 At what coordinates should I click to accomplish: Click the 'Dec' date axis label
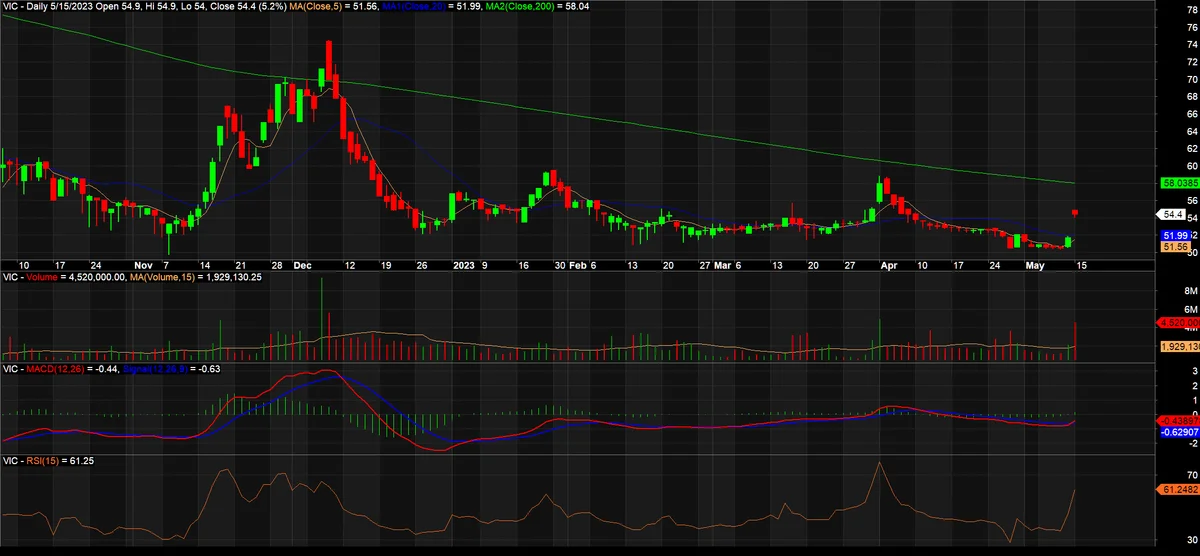pos(303,266)
